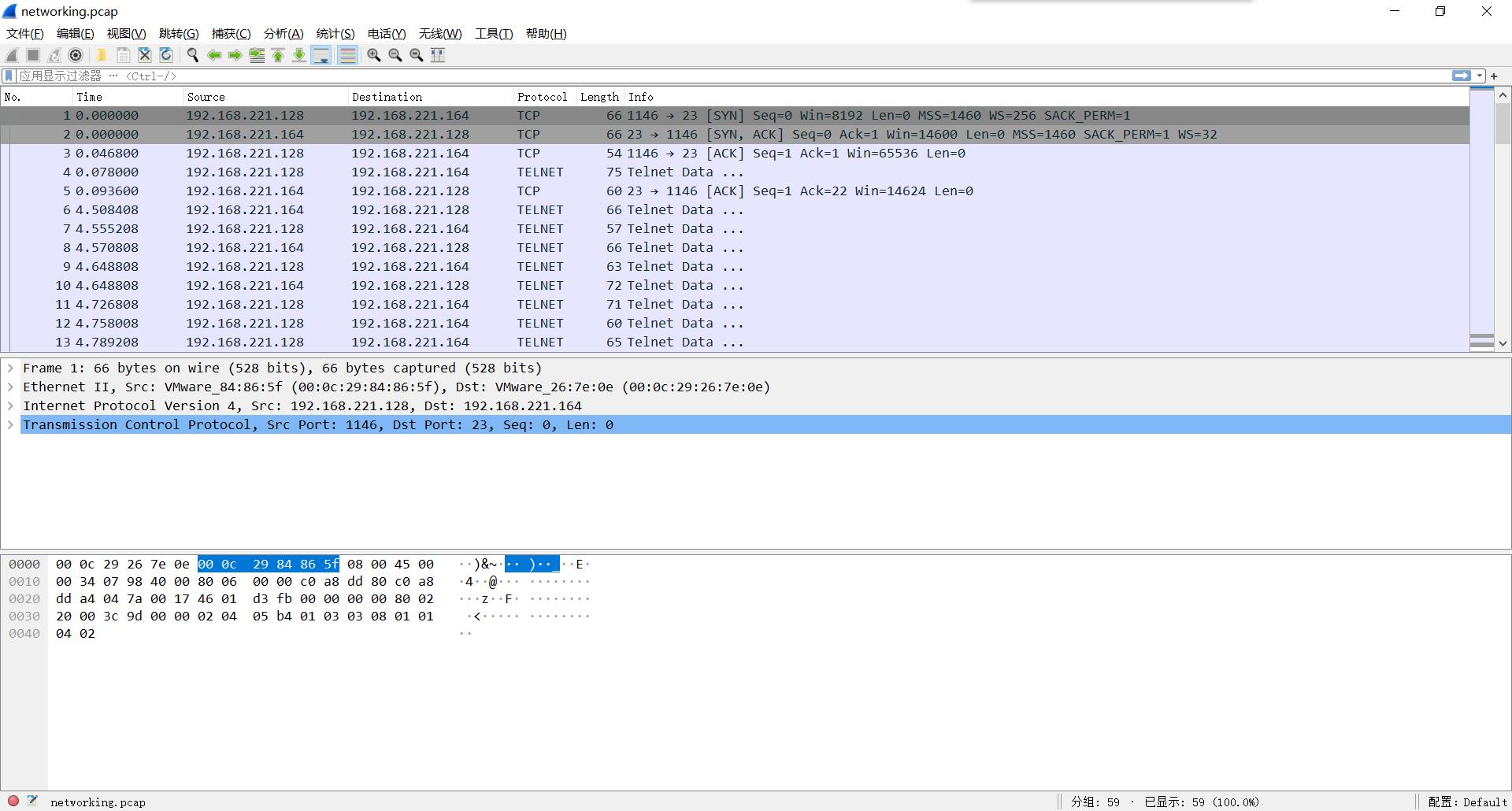Reset text to normal size icon
Image resolution: width=1512 pixels, height=811 pixels.
416,55
